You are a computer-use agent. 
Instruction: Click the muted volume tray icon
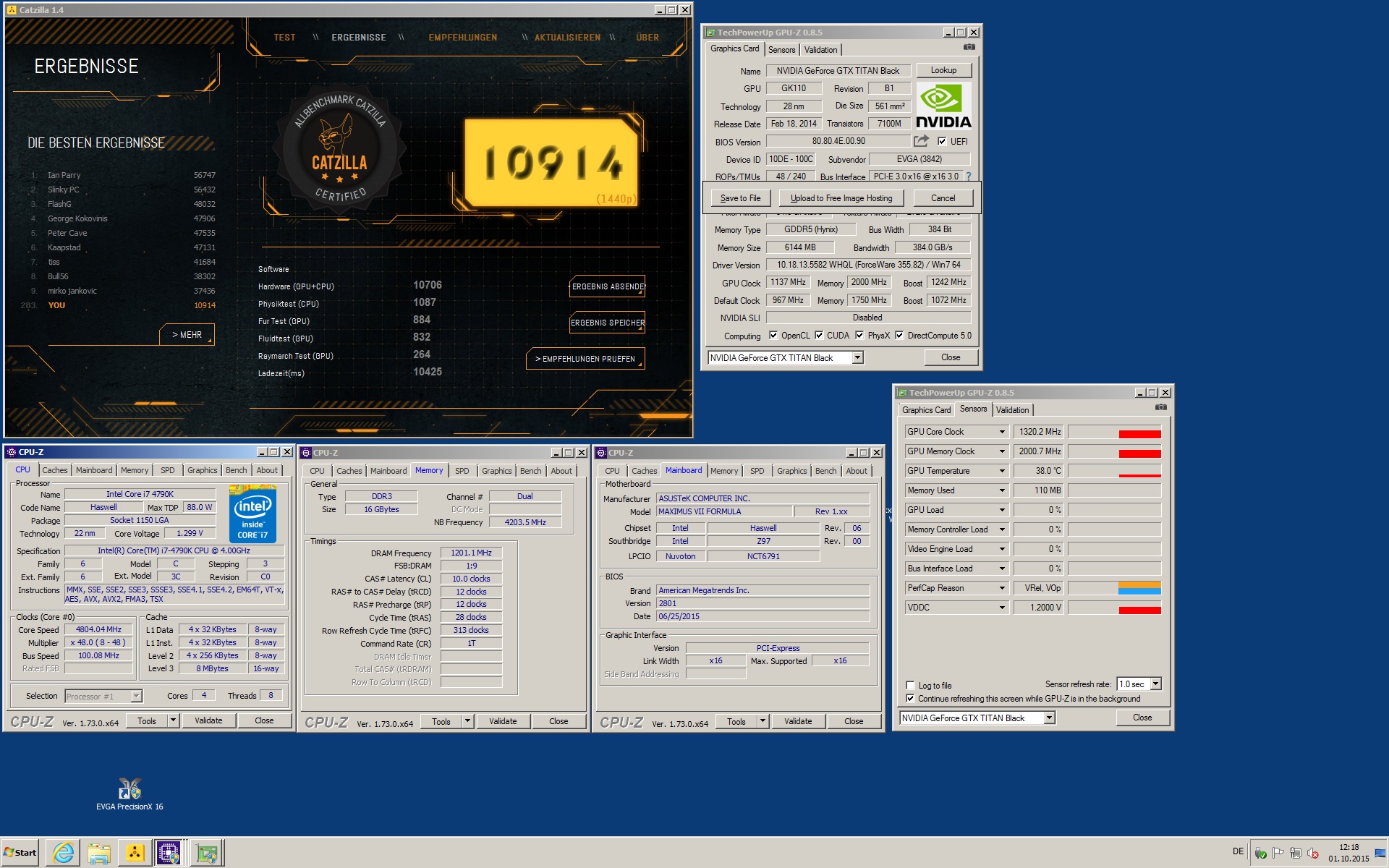pyautogui.click(x=1313, y=853)
